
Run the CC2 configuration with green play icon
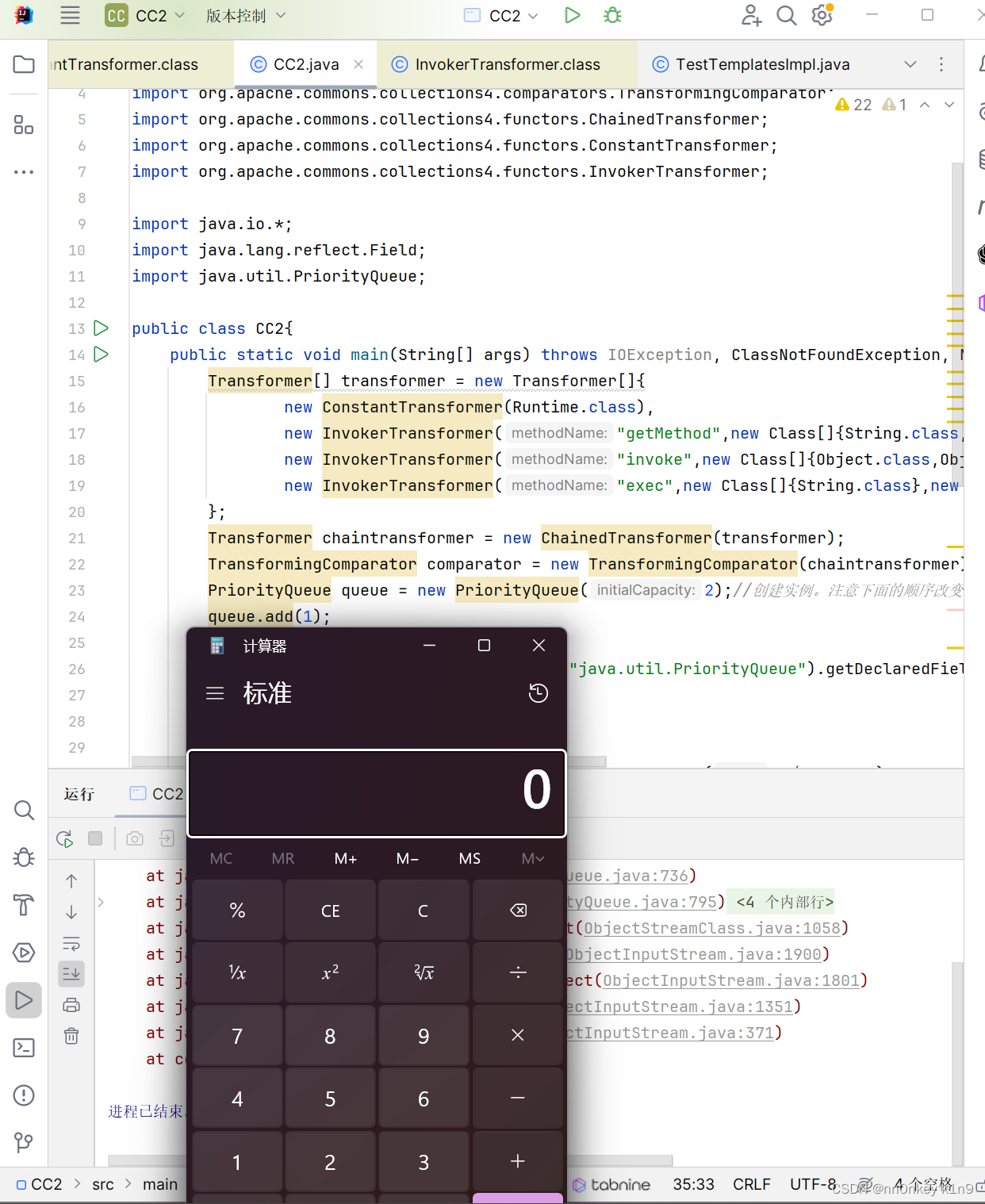[x=572, y=16]
